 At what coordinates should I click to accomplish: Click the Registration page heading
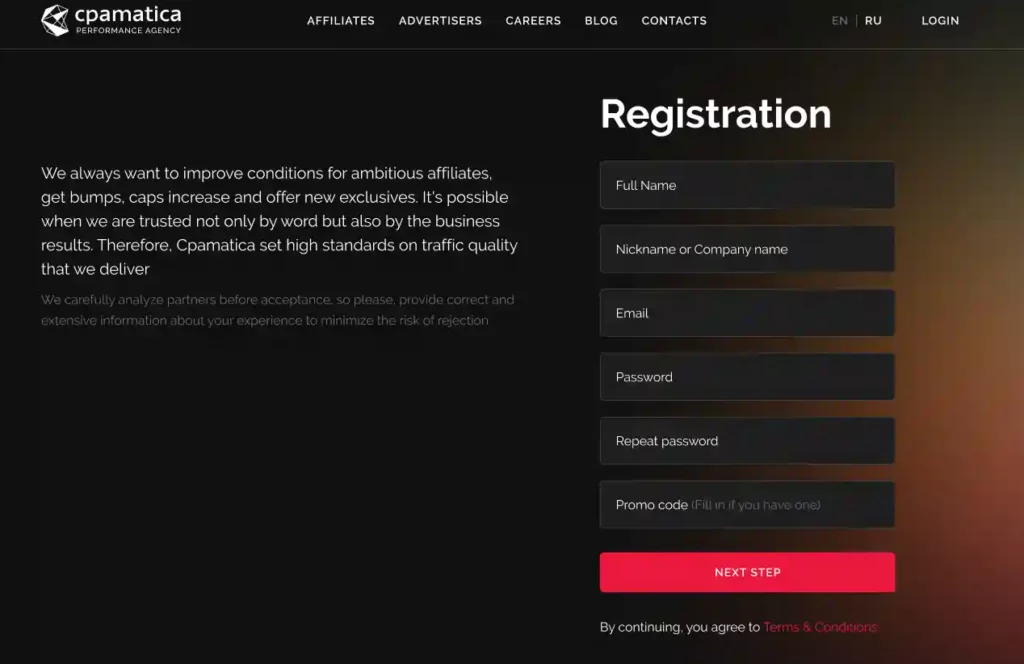coord(715,113)
